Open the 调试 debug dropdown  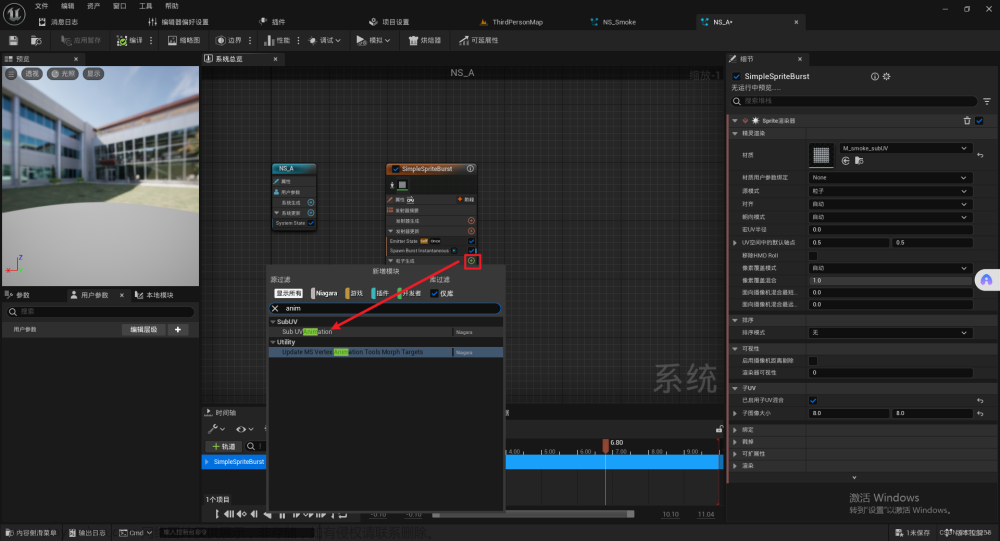coord(325,40)
